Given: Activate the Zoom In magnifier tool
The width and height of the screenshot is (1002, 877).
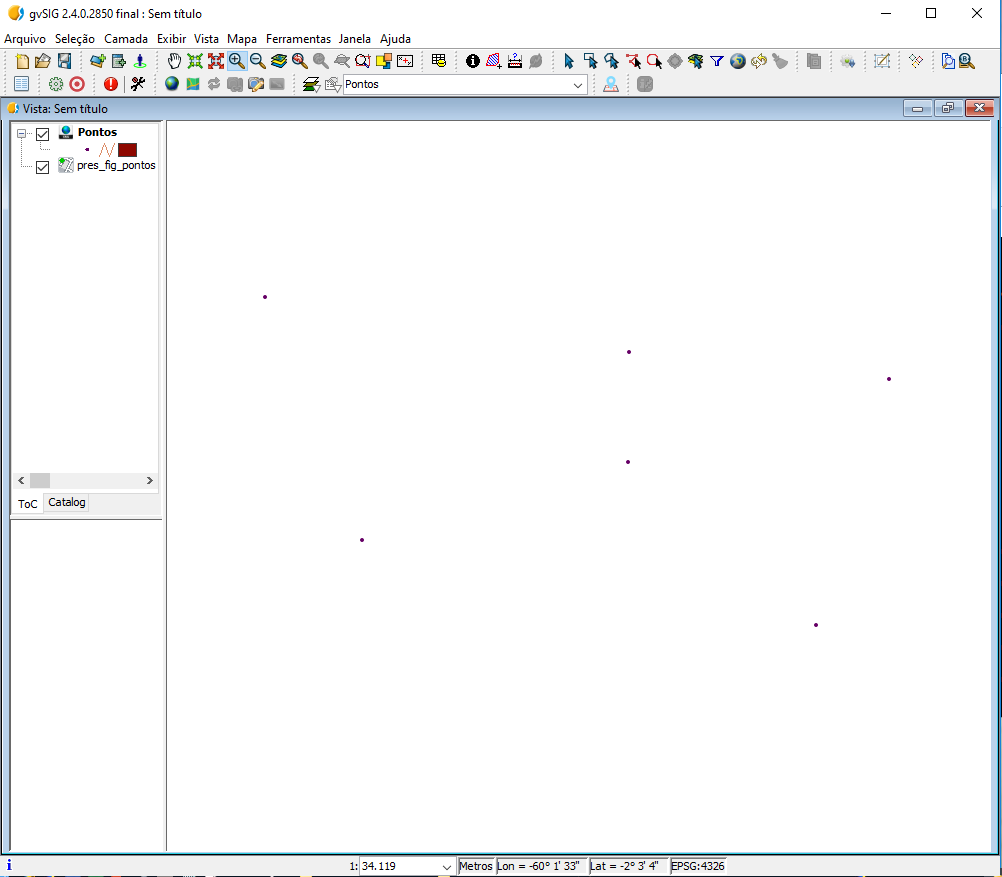Looking at the screenshot, I should [236, 61].
